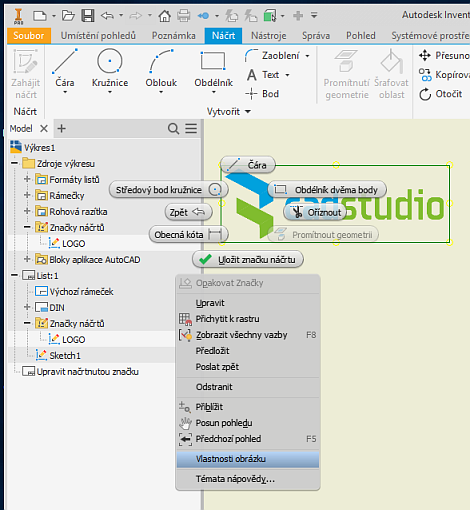Image resolution: width=470 pixels, height=510 pixels.
Task: Choose Oříznout in the marking menu
Action: click(x=315, y=212)
